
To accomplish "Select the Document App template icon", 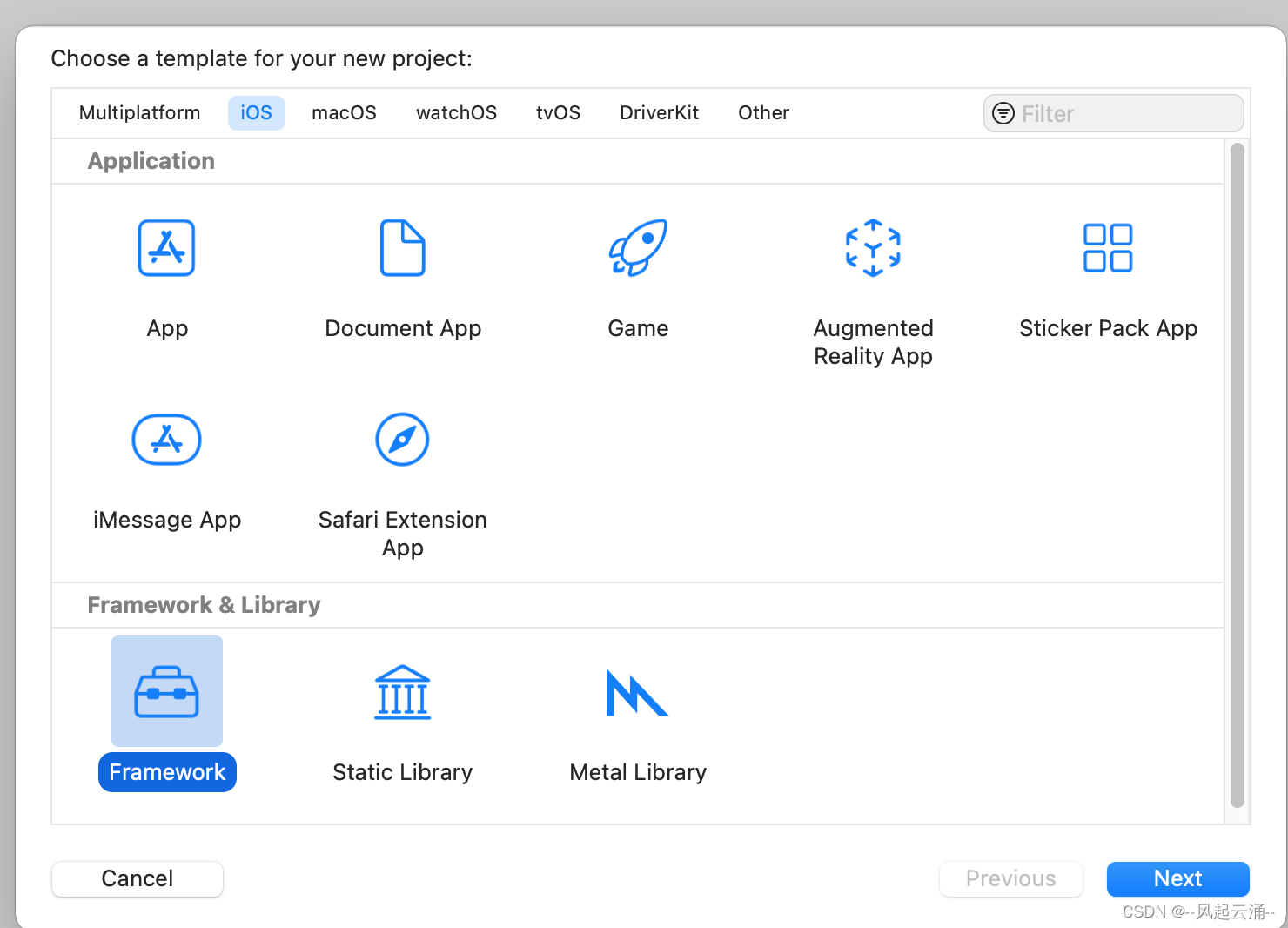I will pos(402,248).
